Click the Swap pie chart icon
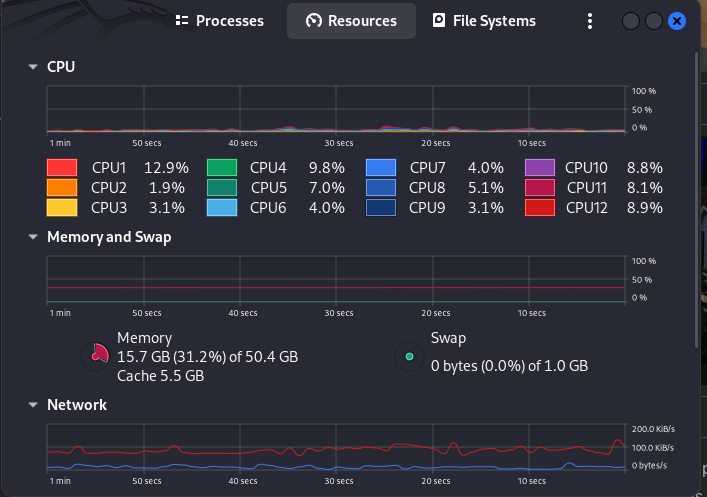This screenshot has height=497, width=707. pos(409,356)
